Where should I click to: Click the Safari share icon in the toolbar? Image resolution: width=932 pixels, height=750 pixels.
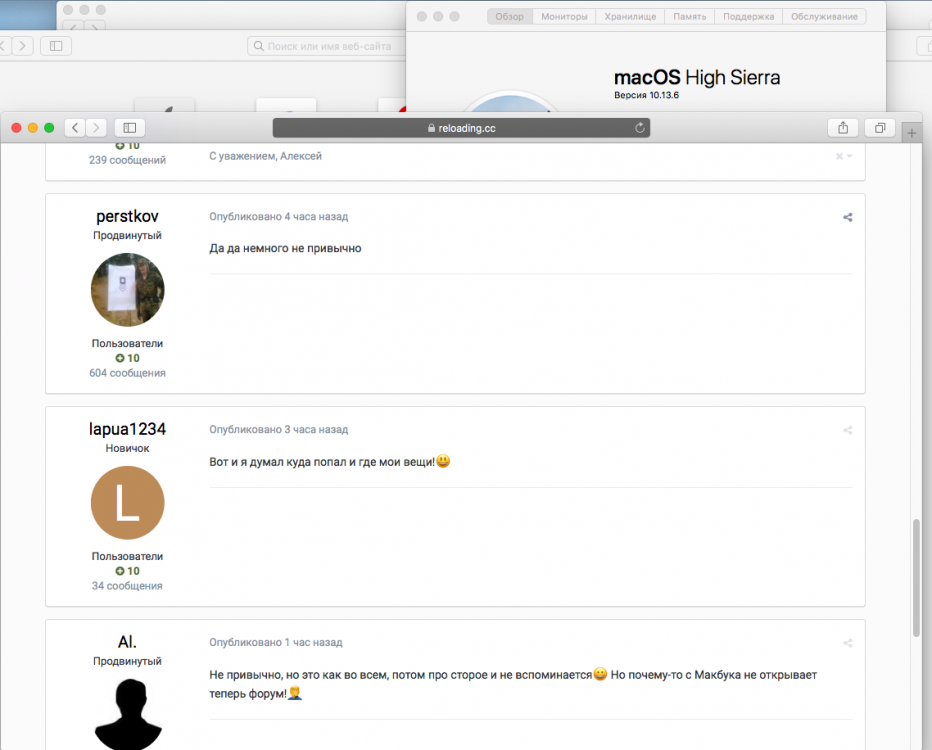click(x=842, y=128)
